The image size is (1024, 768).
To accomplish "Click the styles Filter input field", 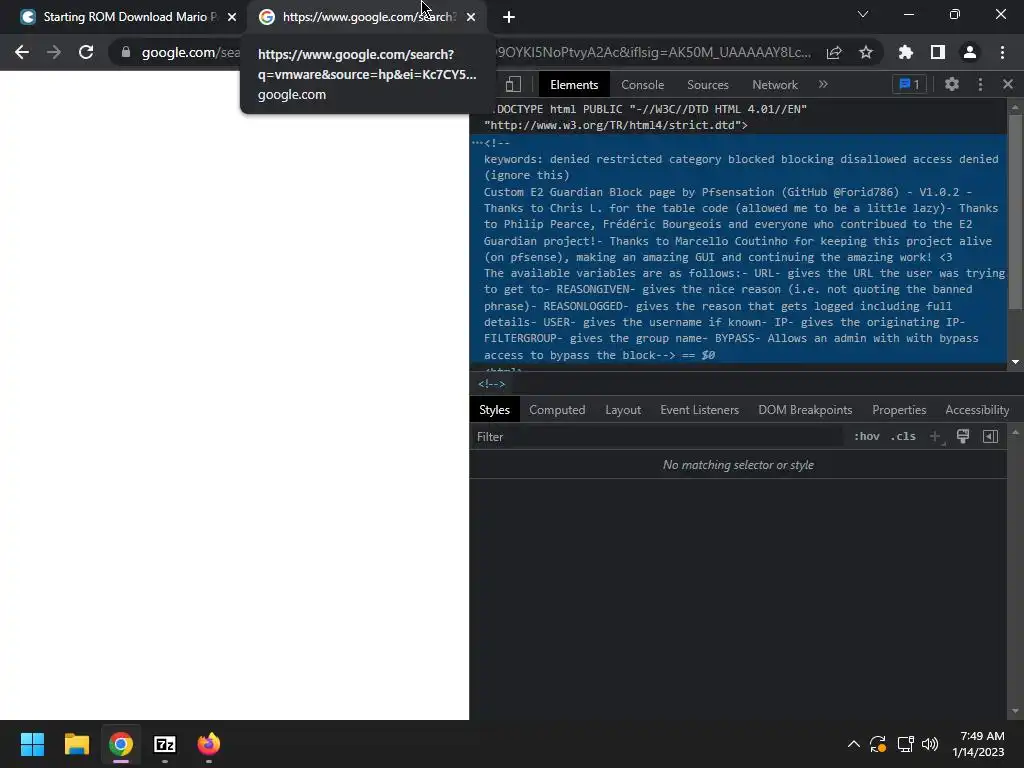I will click(x=656, y=437).
